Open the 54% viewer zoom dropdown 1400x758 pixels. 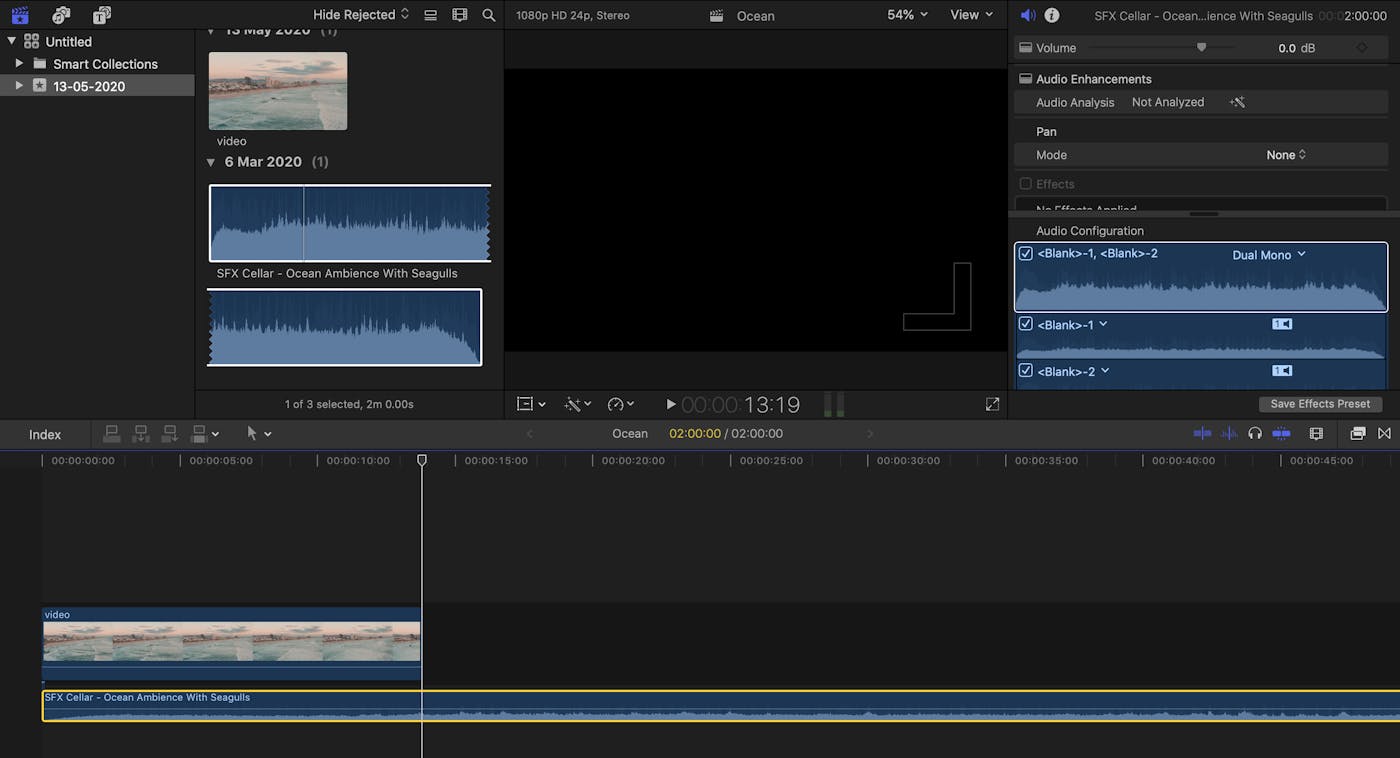pyautogui.click(x=907, y=15)
